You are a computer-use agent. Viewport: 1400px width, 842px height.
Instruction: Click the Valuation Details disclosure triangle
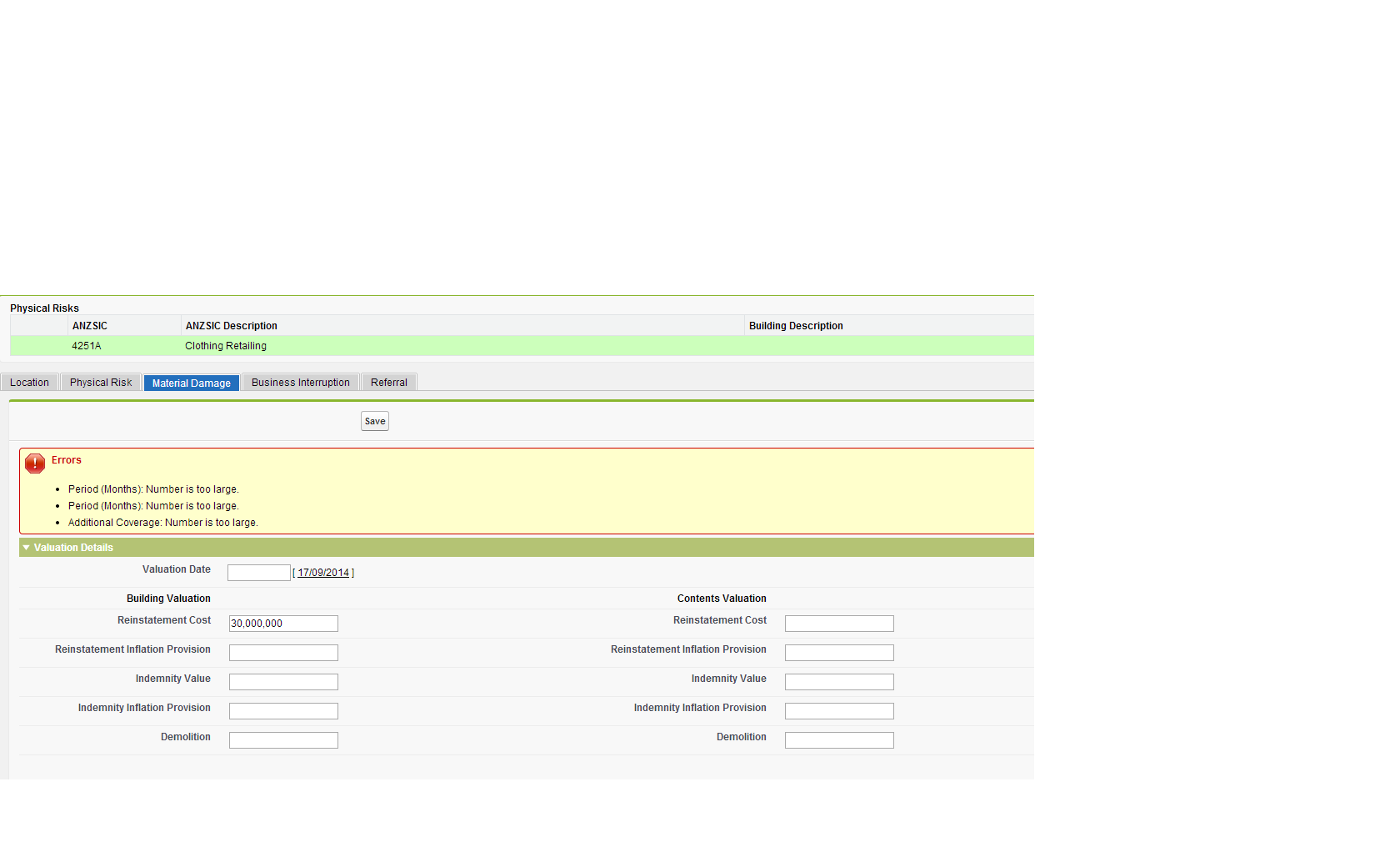click(26, 548)
